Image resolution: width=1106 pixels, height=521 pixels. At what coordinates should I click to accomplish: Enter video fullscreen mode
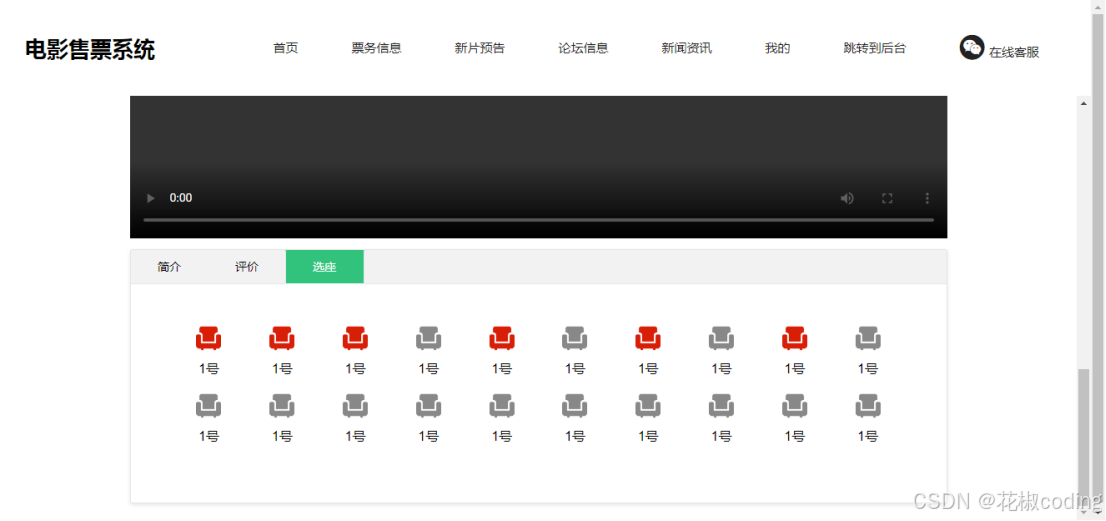(x=887, y=198)
